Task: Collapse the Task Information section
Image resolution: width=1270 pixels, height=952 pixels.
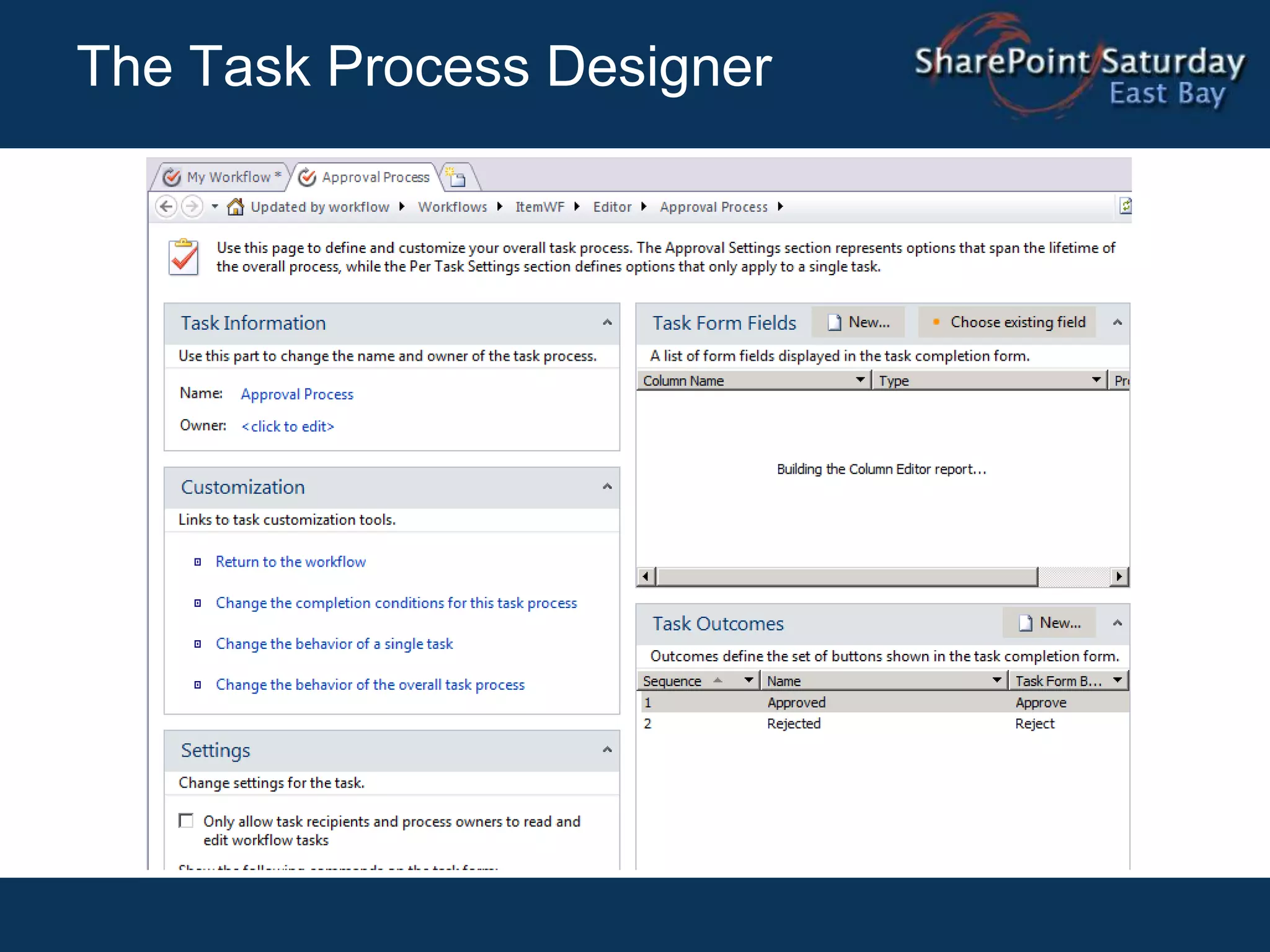Action: pyautogui.click(x=607, y=322)
